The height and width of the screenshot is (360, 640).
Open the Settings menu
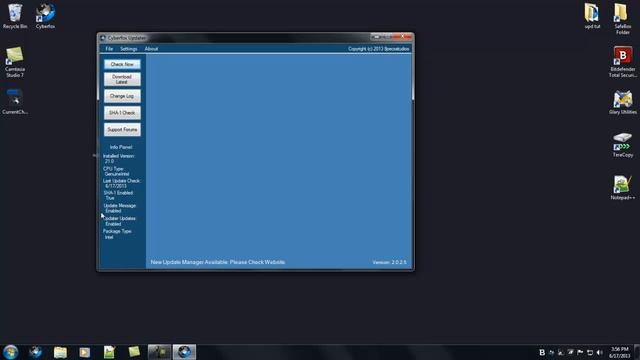point(129,49)
